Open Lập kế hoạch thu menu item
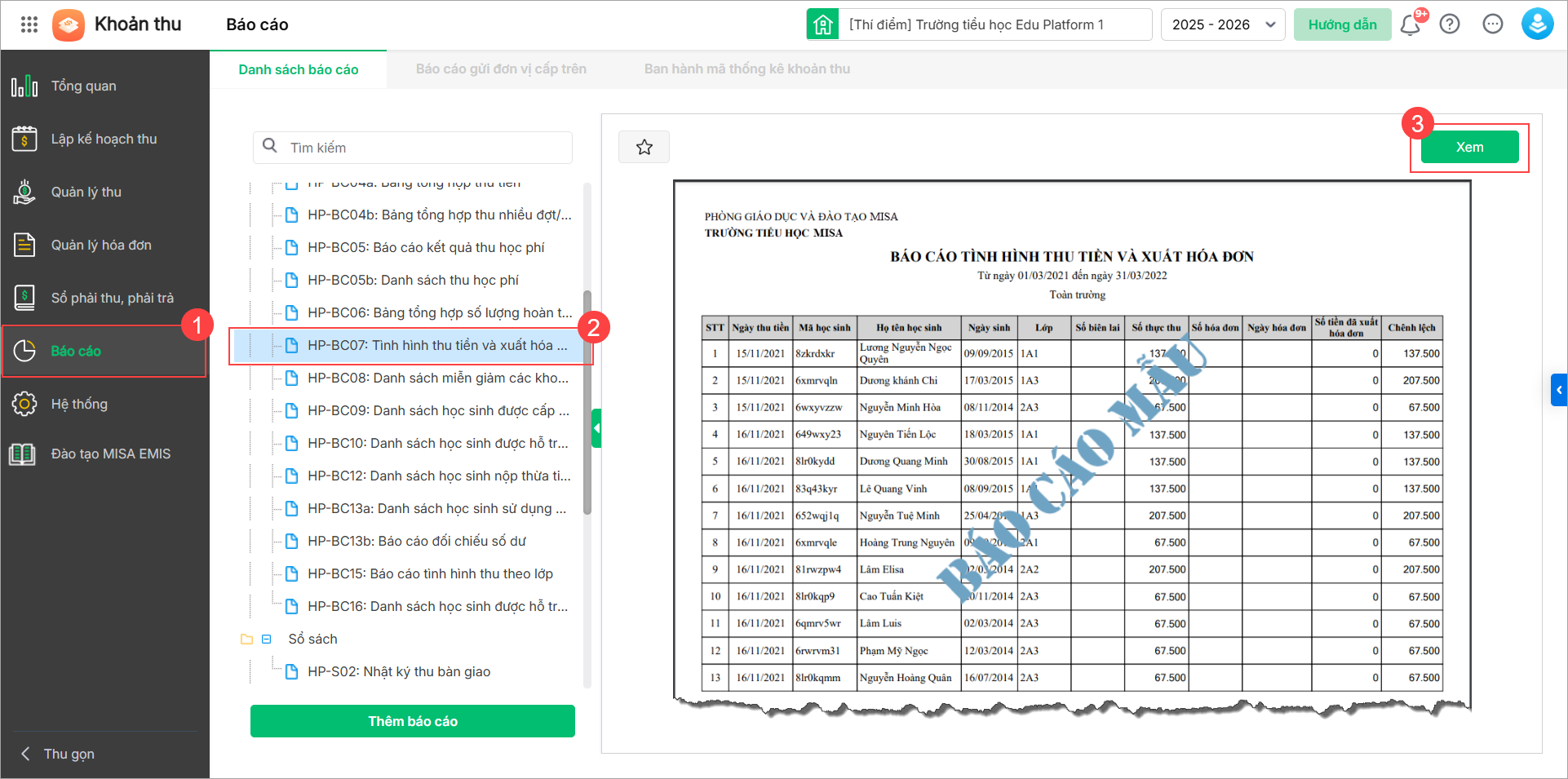Viewport: 1568px width, 779px height. (104, 139)
